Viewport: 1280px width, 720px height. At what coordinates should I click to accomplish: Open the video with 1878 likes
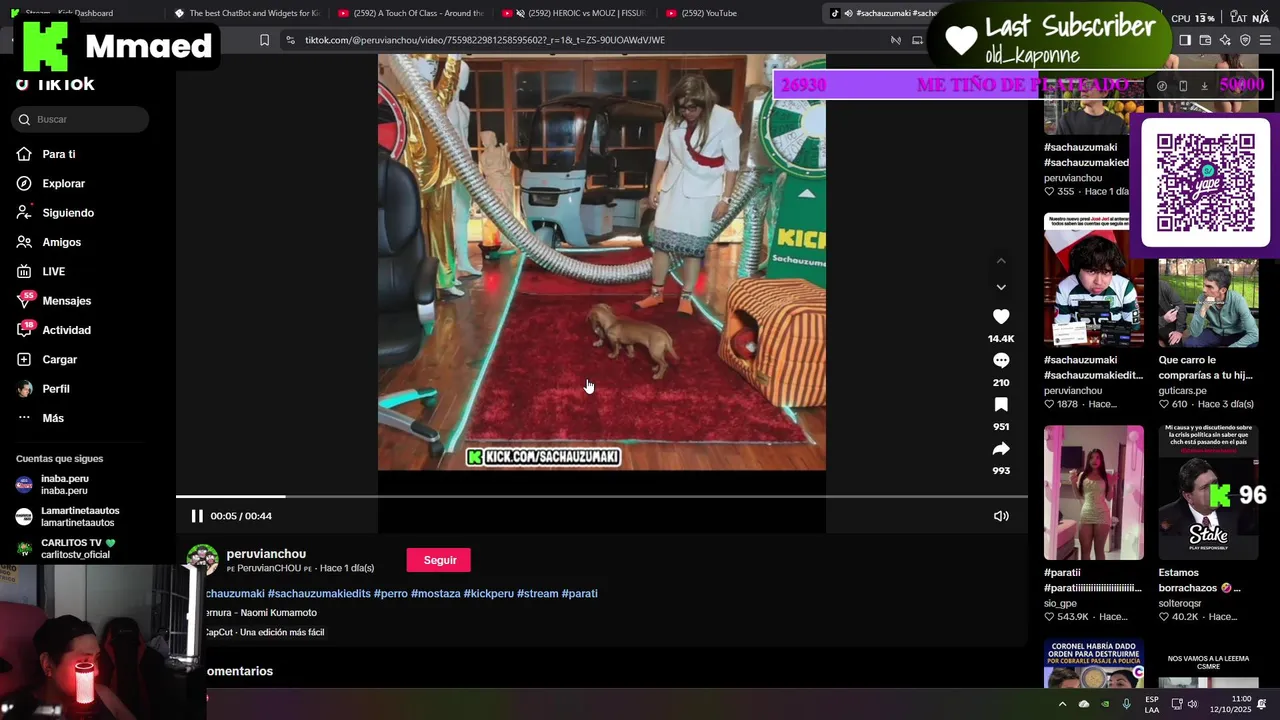[1093, 279]
